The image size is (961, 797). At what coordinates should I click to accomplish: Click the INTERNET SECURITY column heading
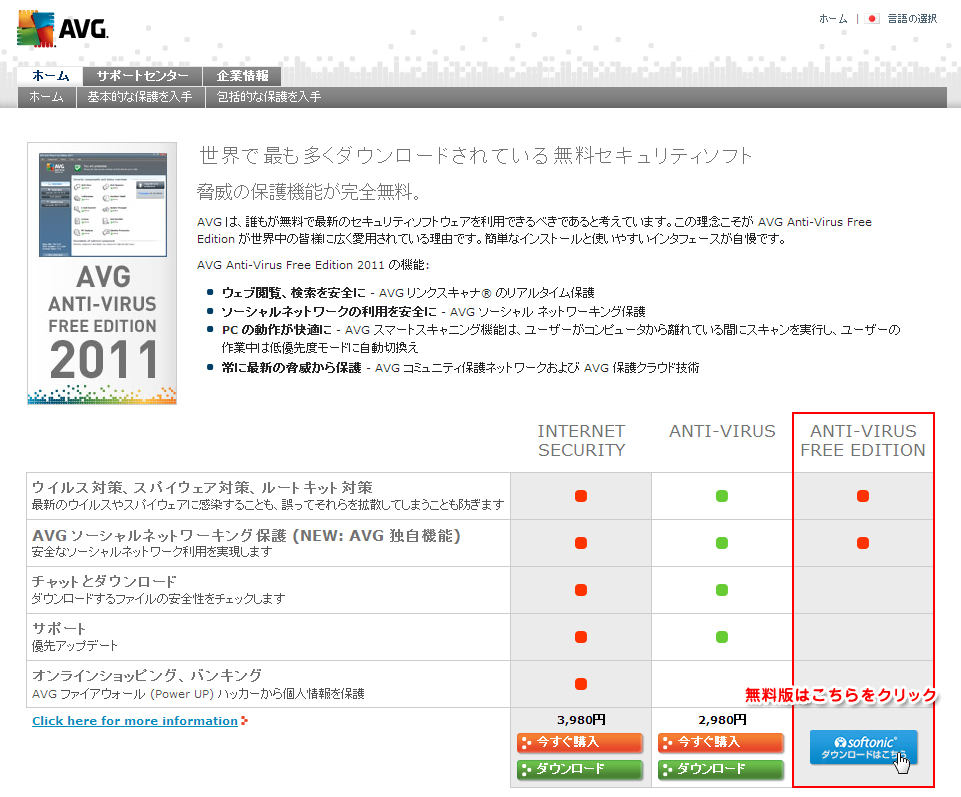tap(581, 441)
